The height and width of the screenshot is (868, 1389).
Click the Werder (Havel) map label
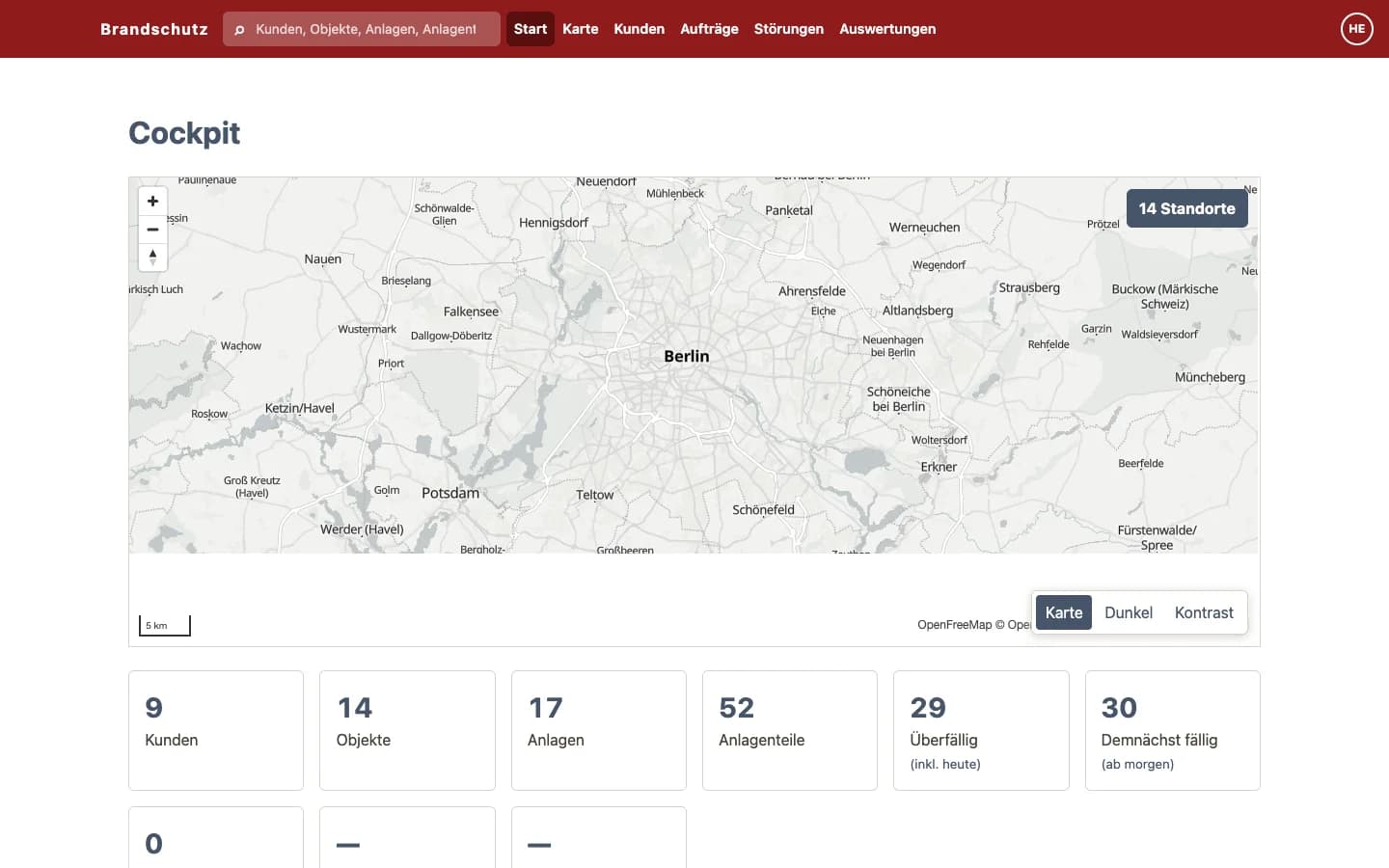[x=362, y=529]
